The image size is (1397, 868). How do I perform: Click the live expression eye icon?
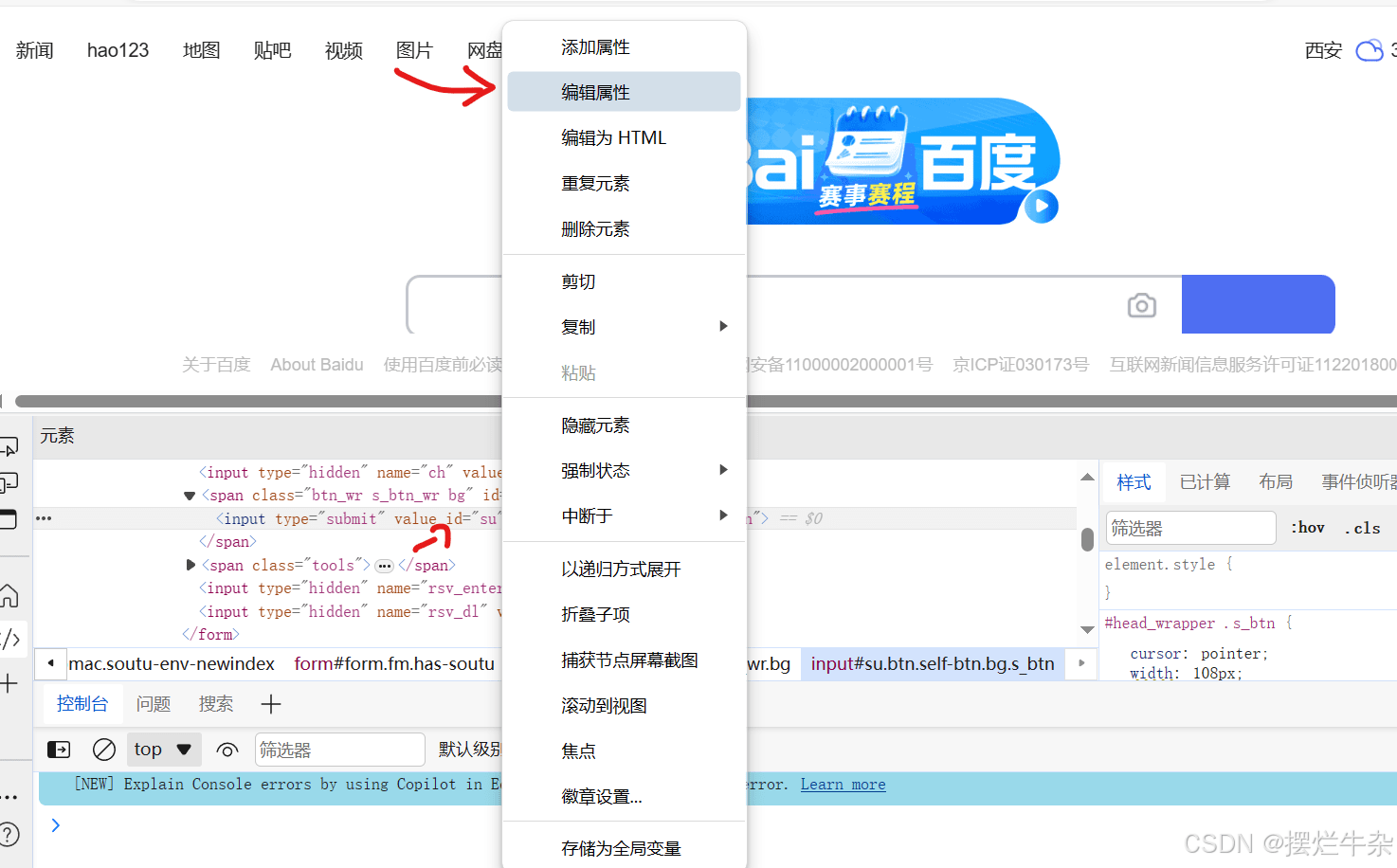[x=227, y=750]
